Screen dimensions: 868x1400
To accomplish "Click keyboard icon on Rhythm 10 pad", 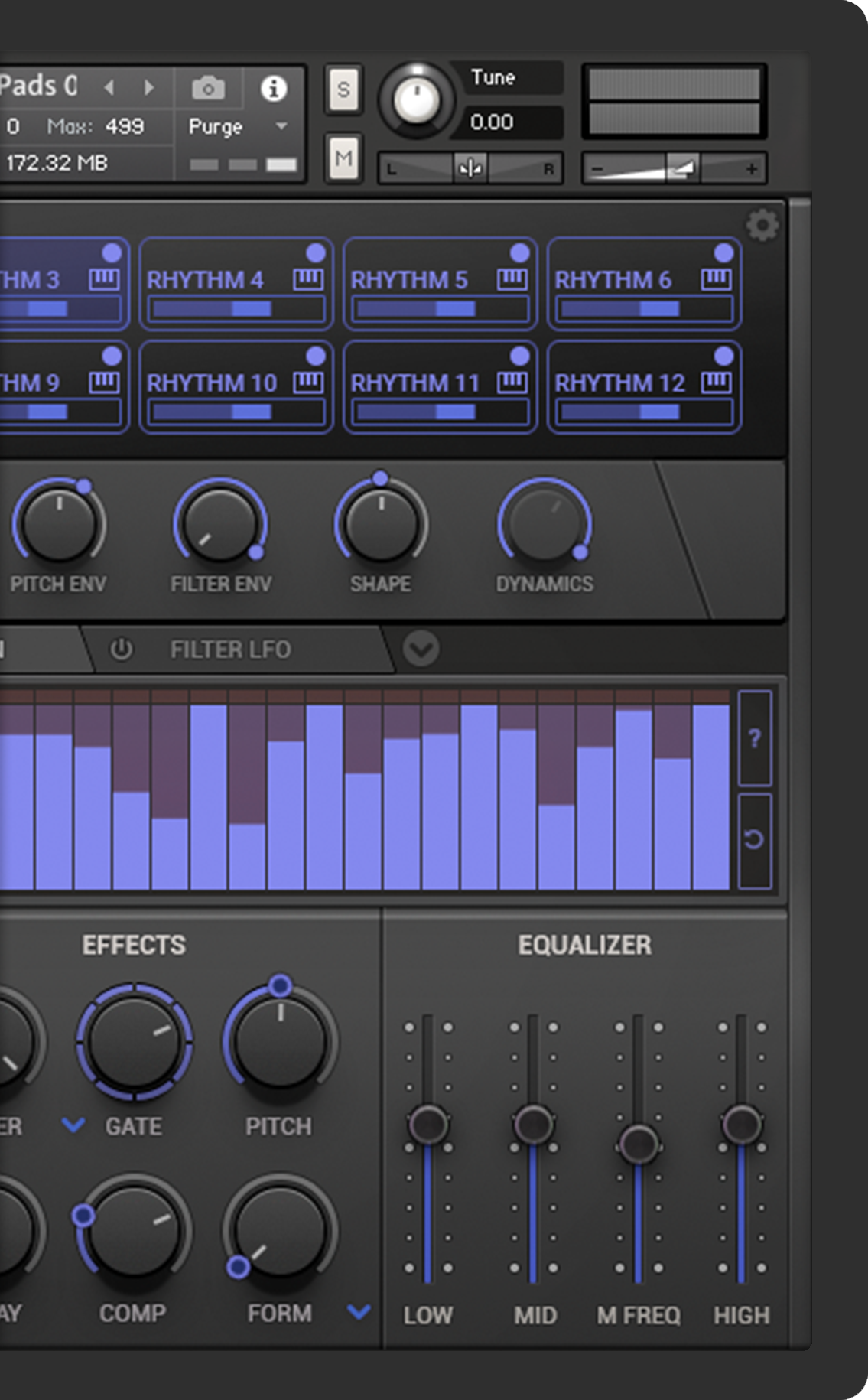I will click(308, 382).
